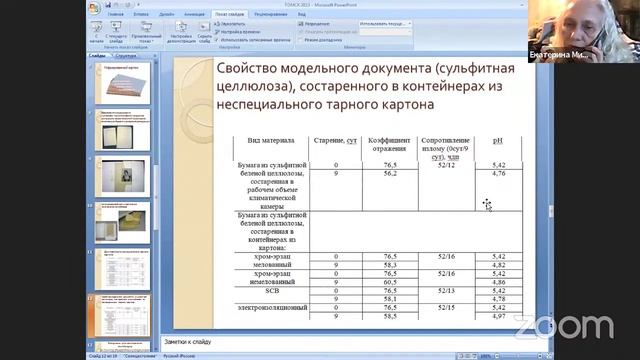Click slide counter in status bar
The image size is (640, 360).
coord(103,356)
